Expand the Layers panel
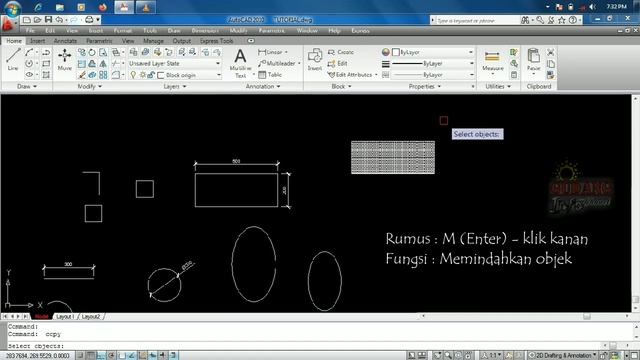Screen dimensions: 640x360 pos(175,87)
